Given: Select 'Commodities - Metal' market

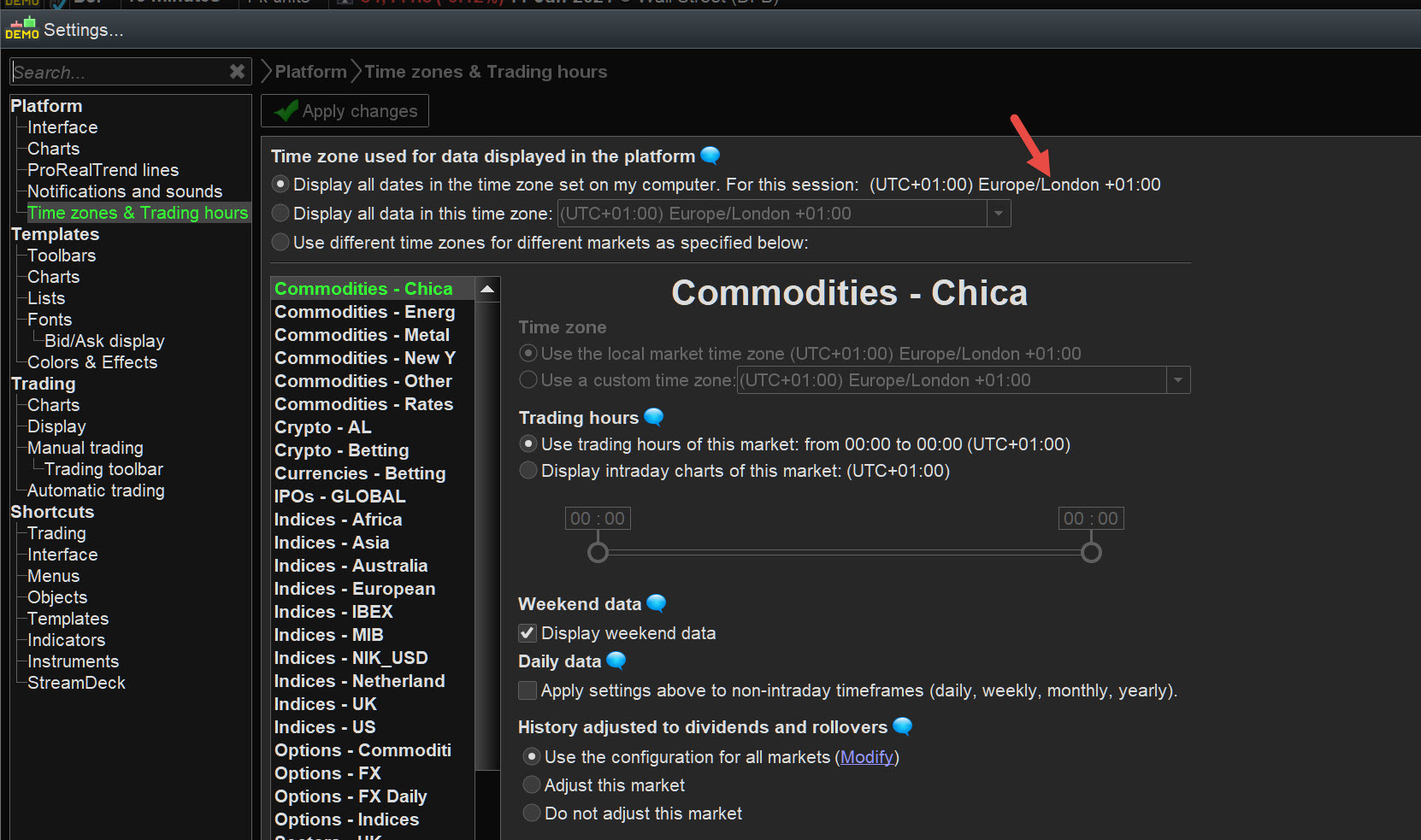Looking at the screenshot, I should 373,335.
